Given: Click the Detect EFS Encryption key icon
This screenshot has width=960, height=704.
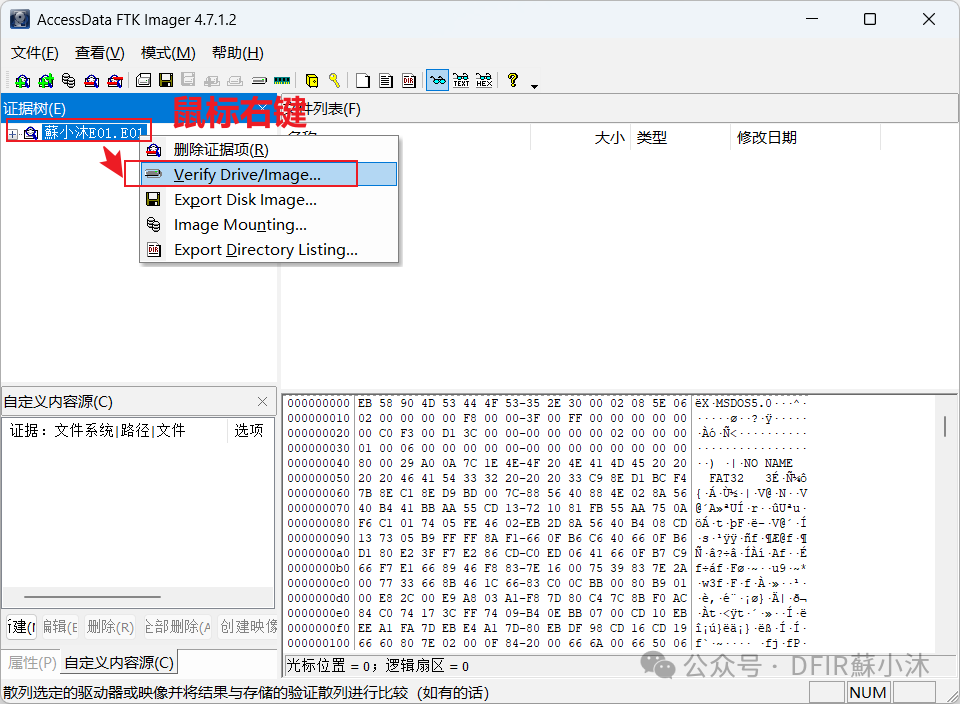Looking at the screenshot, I should [334, 80].
